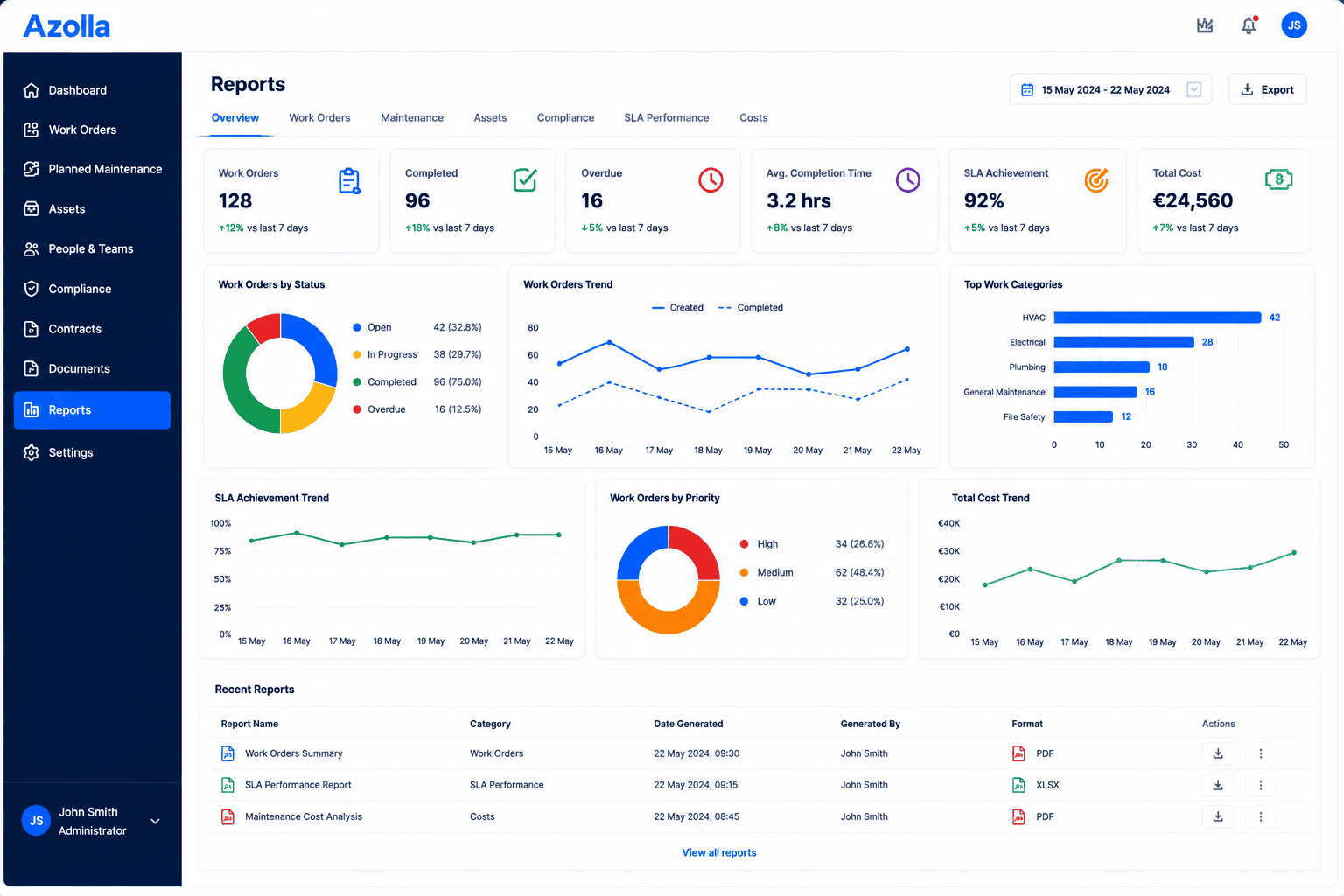Click the Open status blue legend dot
This screenshot has width=1344, height=896.
[357, 327]
